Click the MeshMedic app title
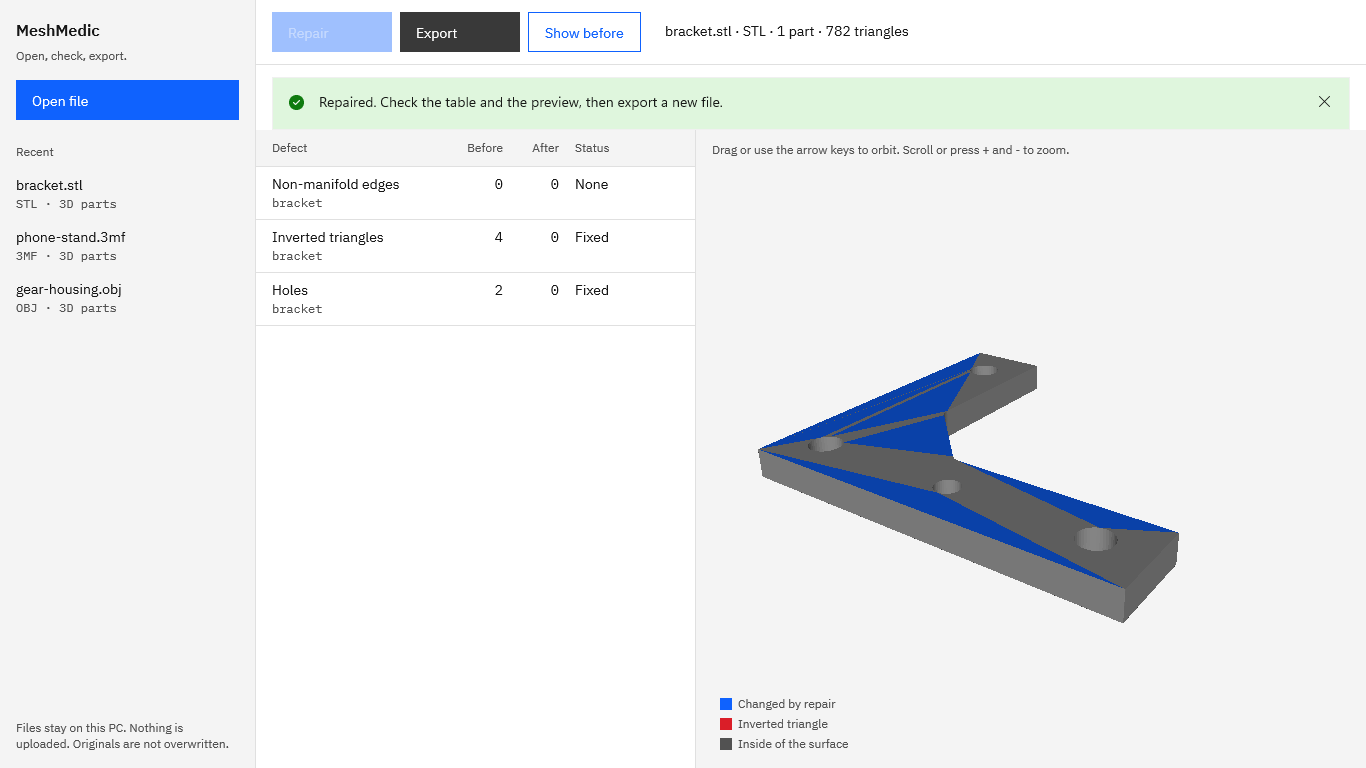This screenshot has width=1366, height=768. tap(58, 31)
